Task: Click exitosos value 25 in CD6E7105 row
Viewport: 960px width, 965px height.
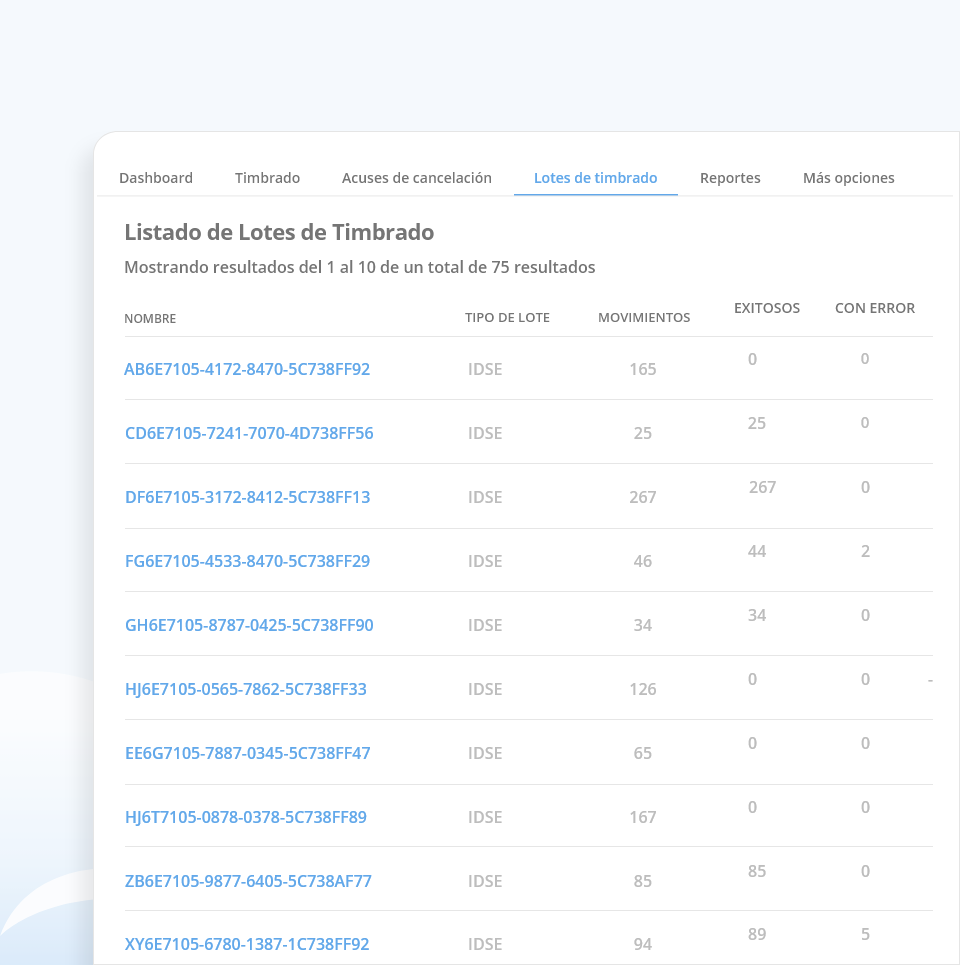Action: (757, 423)
